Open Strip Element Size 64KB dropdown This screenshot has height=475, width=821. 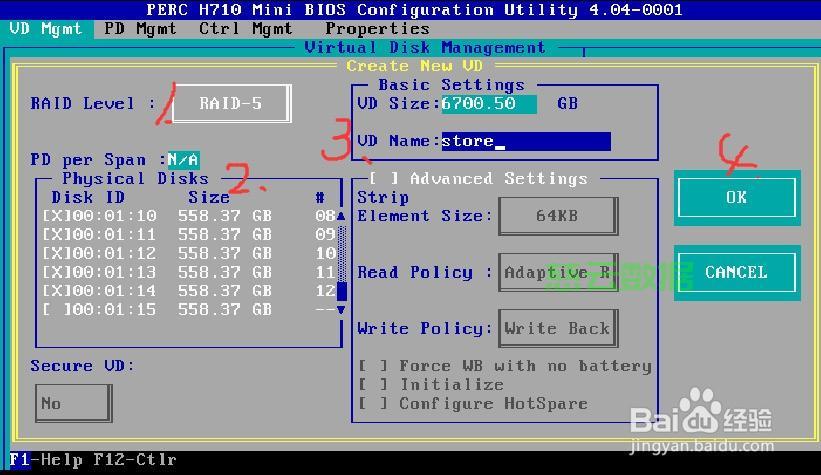[555, 216]
